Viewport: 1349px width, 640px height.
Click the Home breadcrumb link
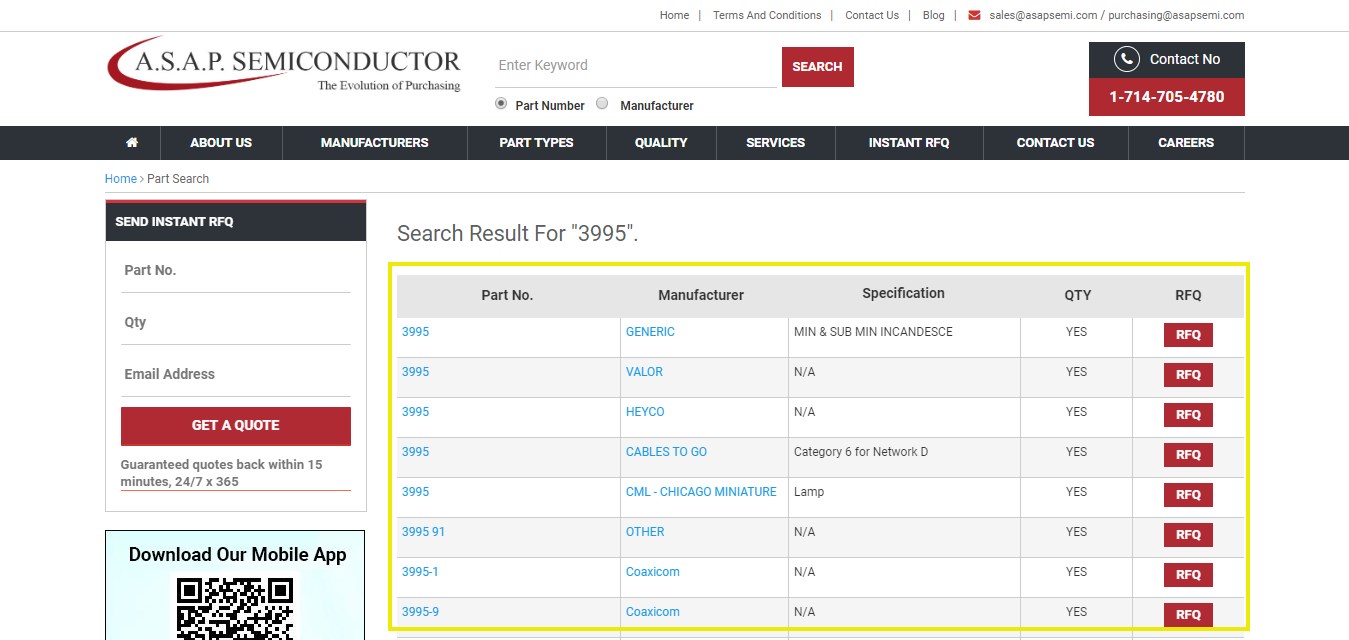click(120, 179)
